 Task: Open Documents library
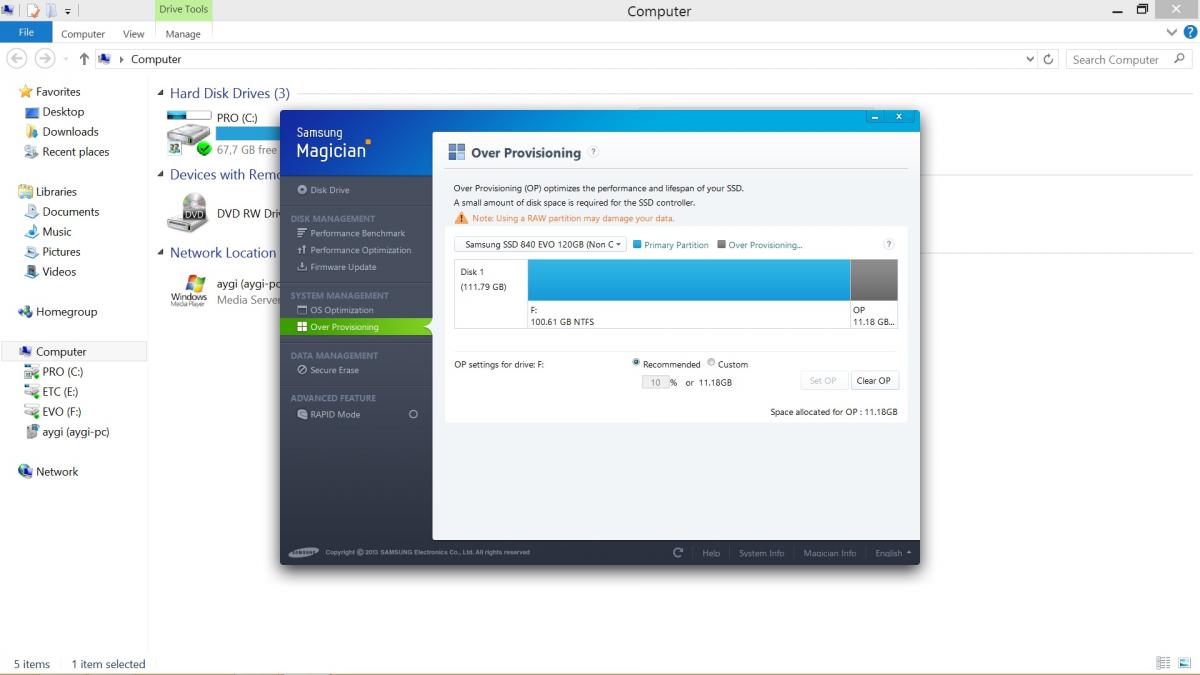(61, 212)
